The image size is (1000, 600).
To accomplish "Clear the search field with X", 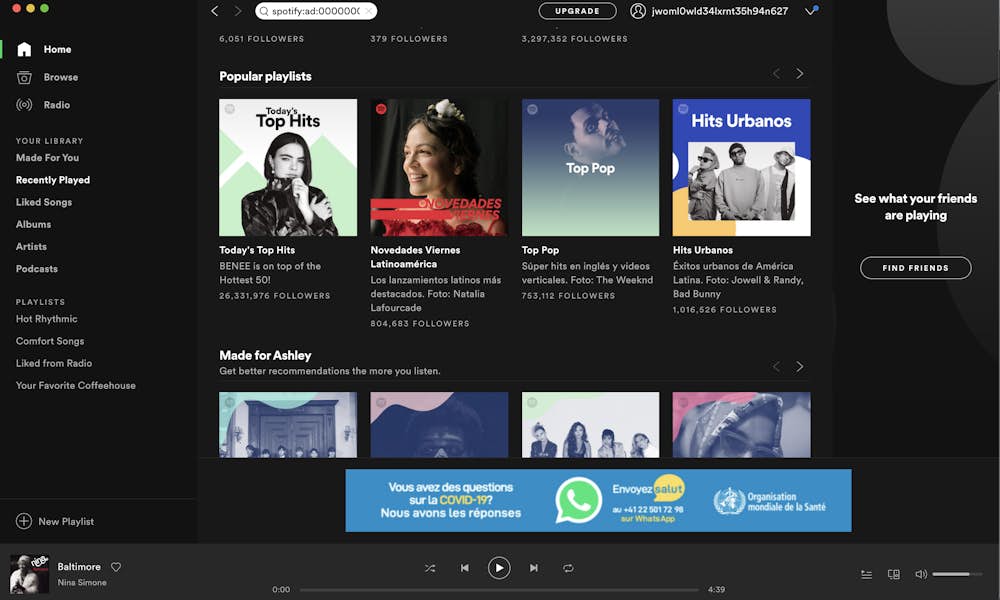I will tap(368, 11).
